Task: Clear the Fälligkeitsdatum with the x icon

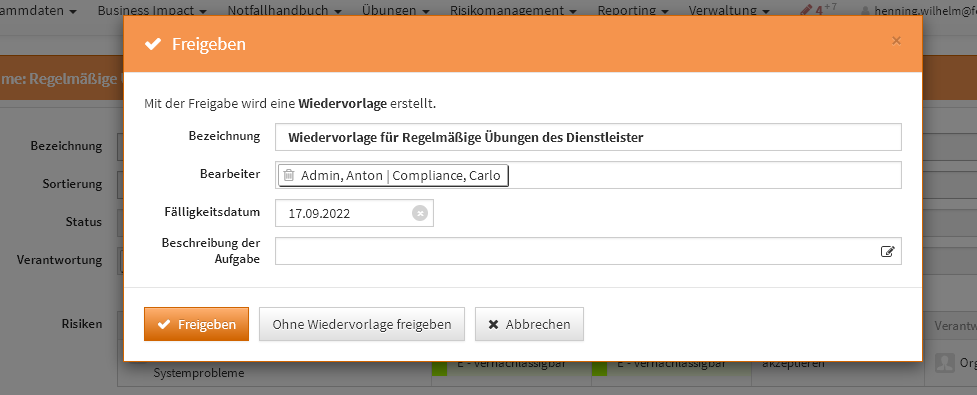Action: (x=420, y=213)
